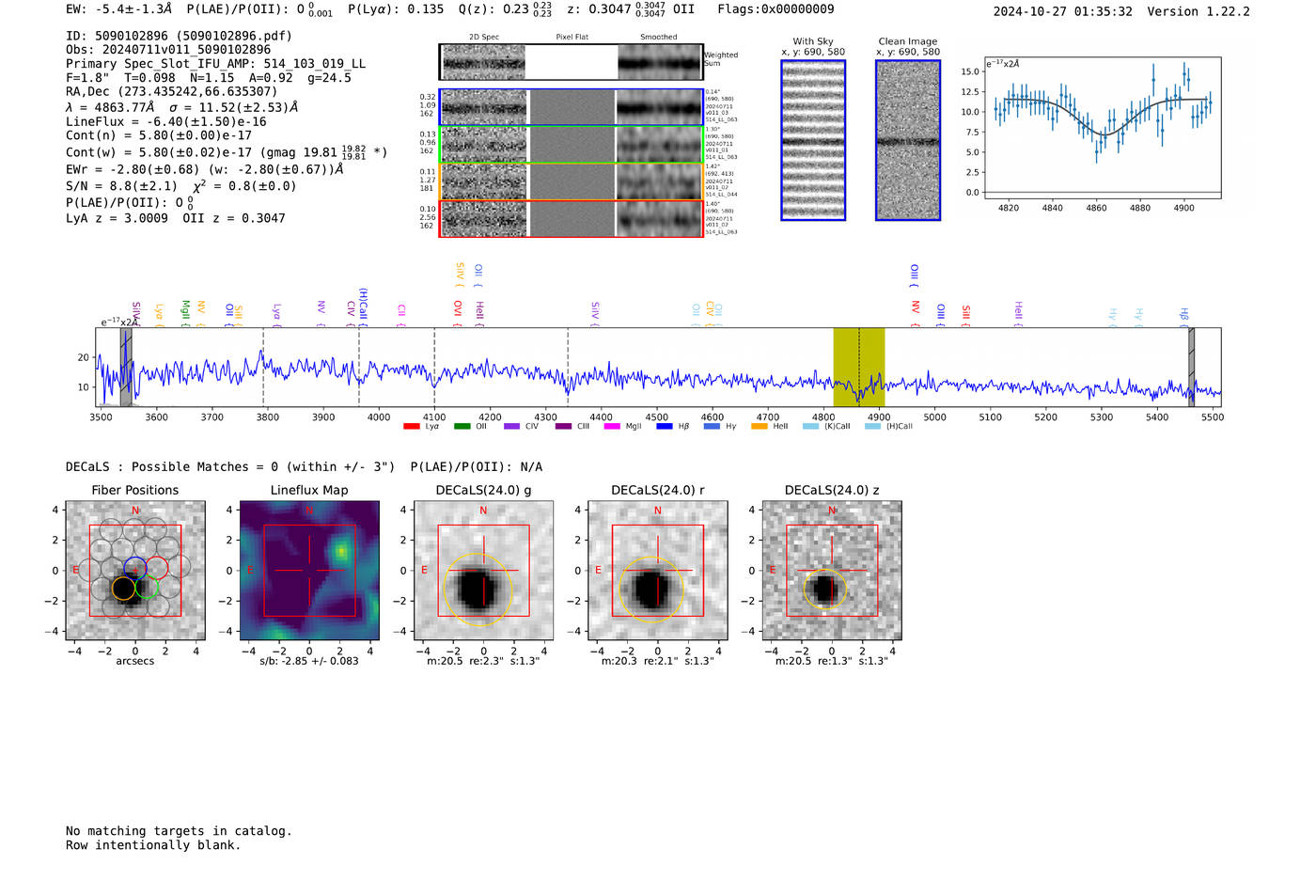Click the orange fiber circle in Fiber Positions
The width and height of the screenshot is (1316, 896).
(123, 589)
